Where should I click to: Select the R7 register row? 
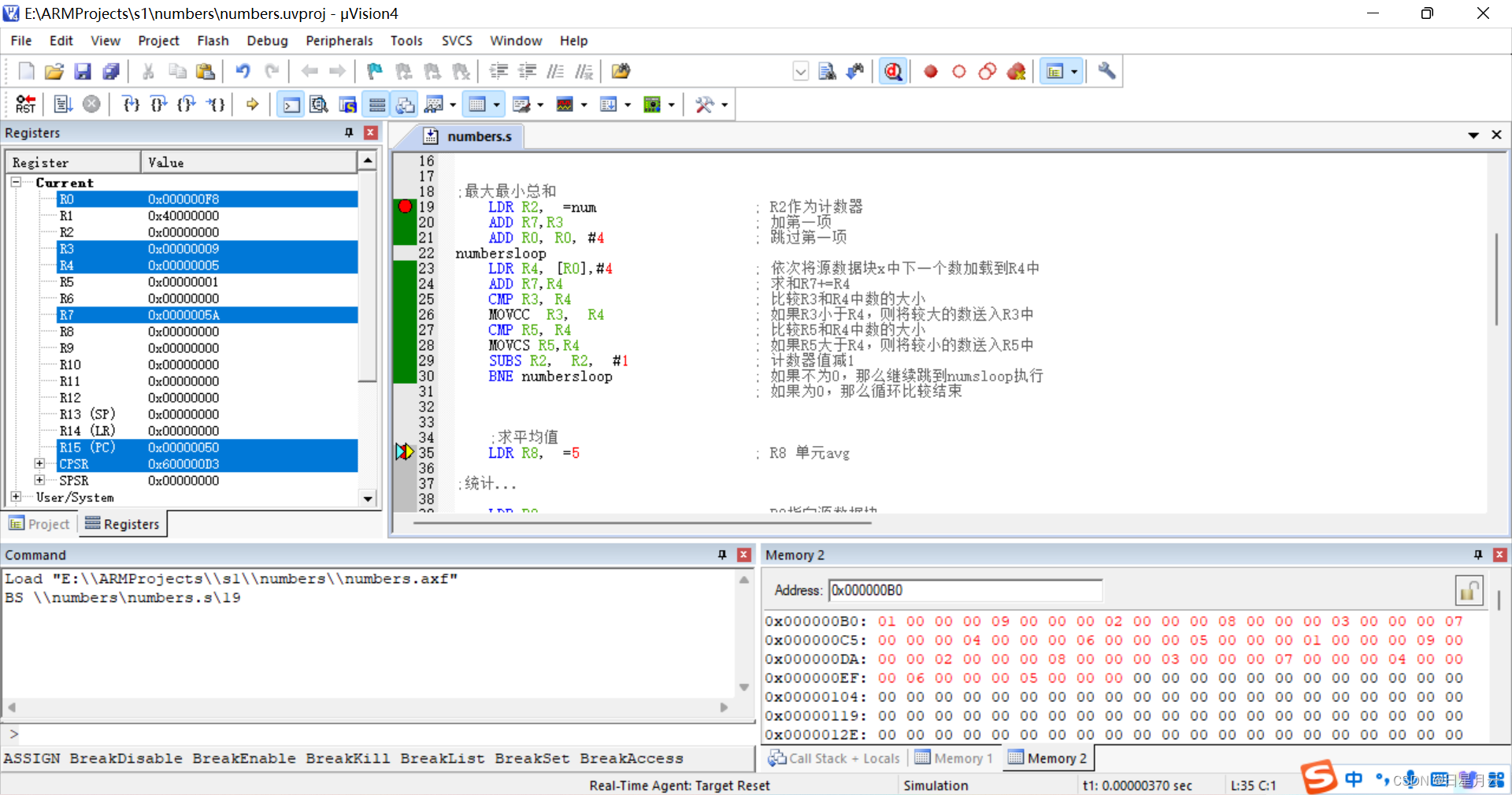[207, 315]
